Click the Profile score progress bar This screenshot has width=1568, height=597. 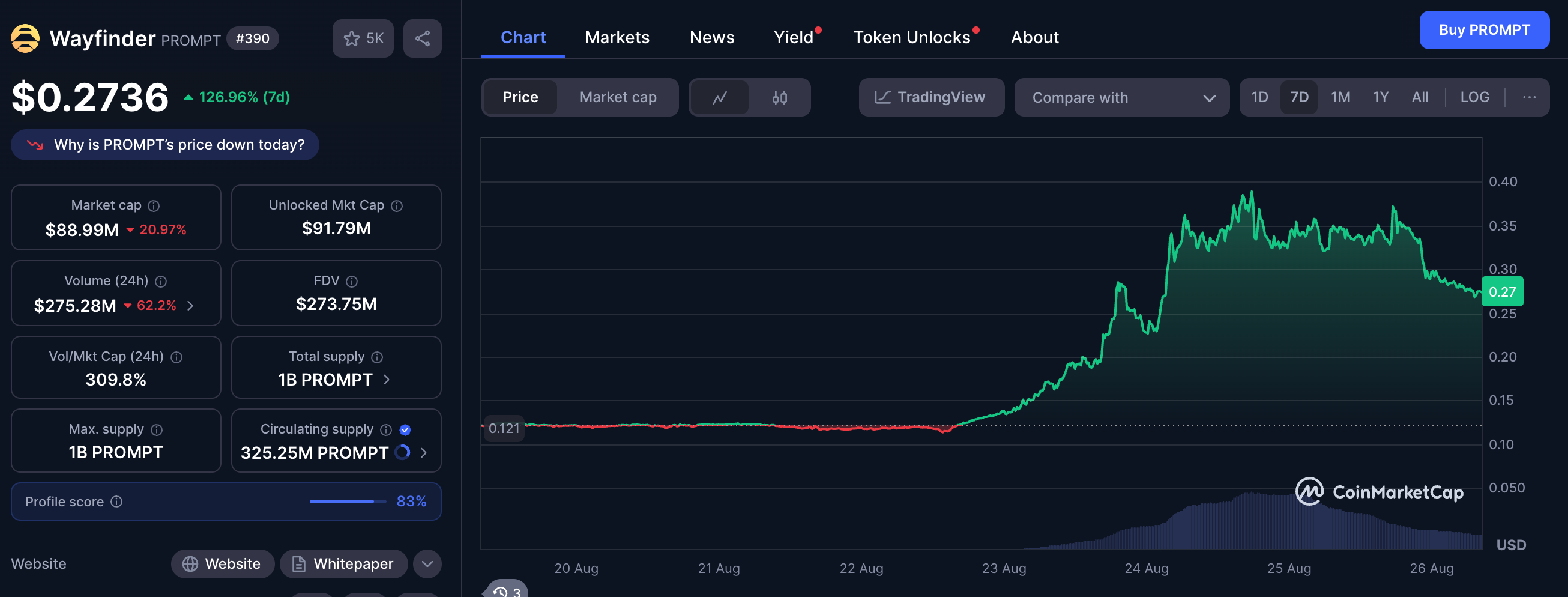pyautogui.click(x=348, y=502)
